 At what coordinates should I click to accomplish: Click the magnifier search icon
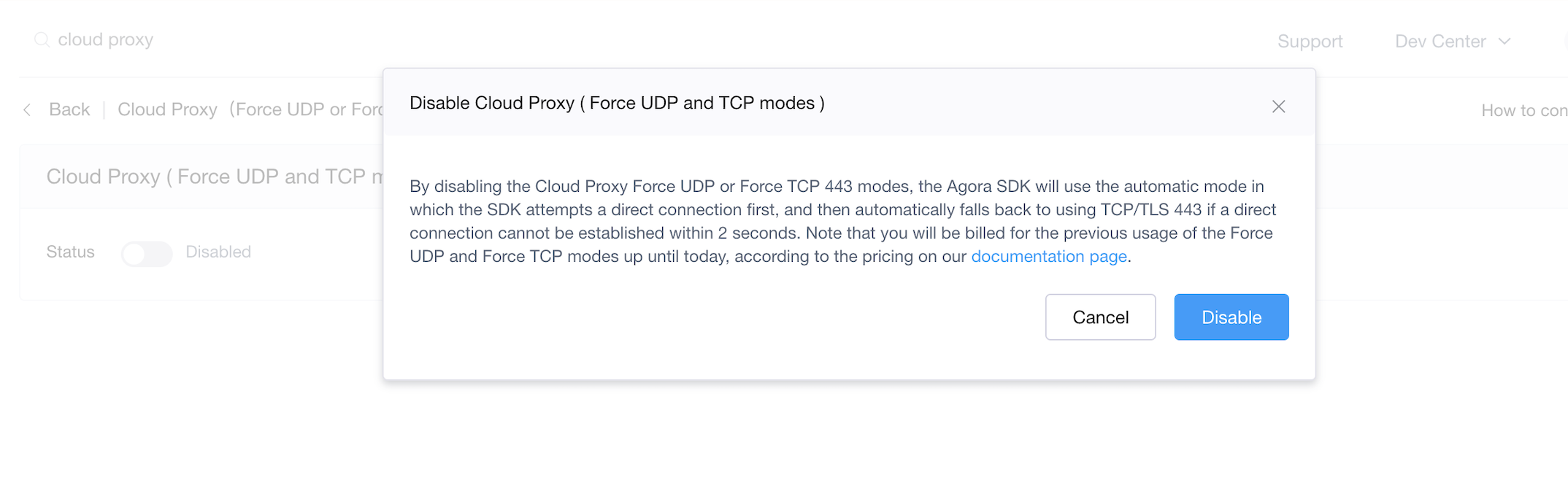pyautogui.click(x=42, y=39)
